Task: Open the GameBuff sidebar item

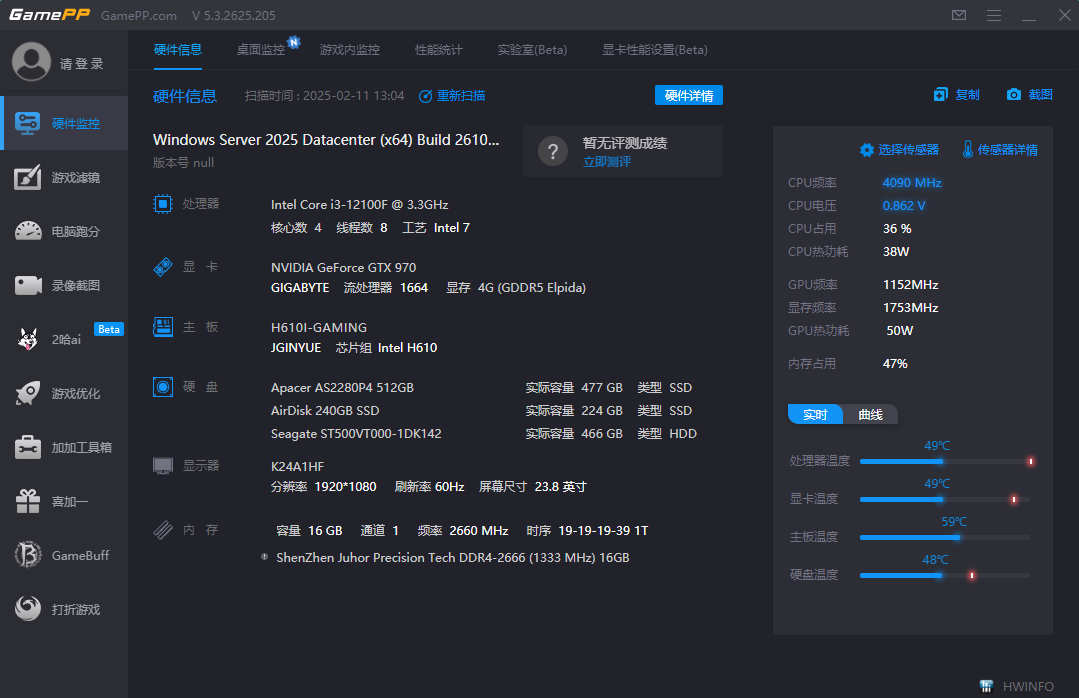Action: point(64,555)
